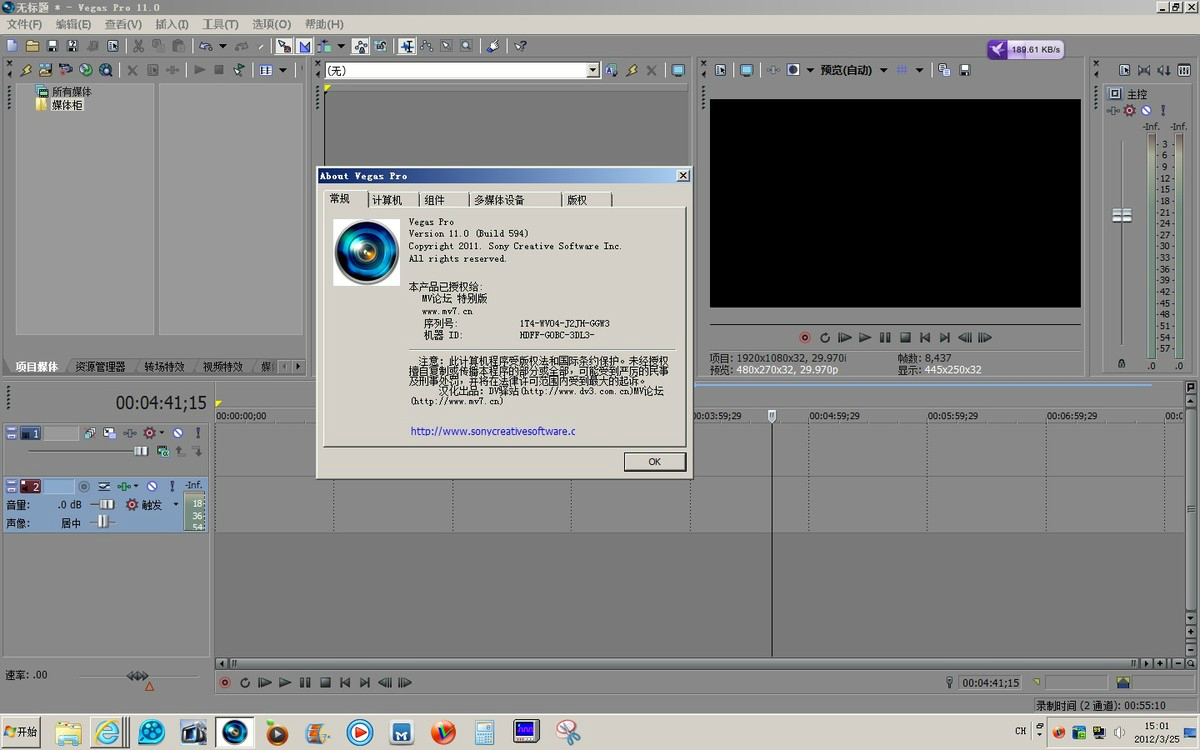Create a new project with the New icon
Screen dimensions: 1200x750
pos(12,46)
